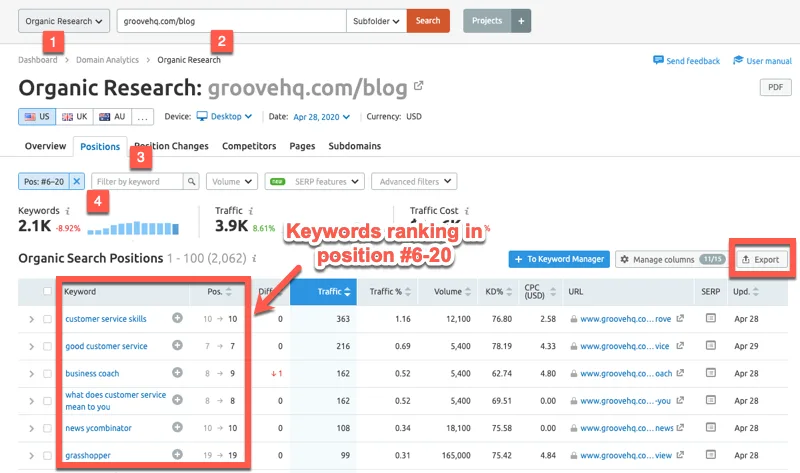Viewport: 800px width, 473px height.
Task: Open external URL icon in business coach row
Action: click(680, 373)
